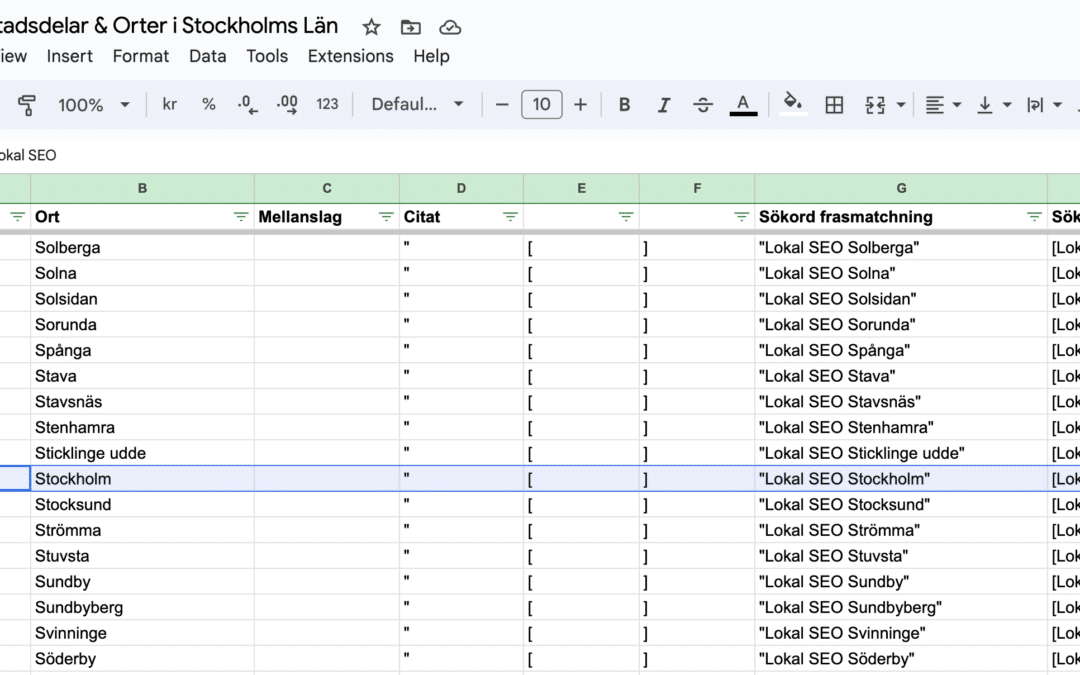The image size is (1080, 675).
Task: Select cell "Lokal SEO Söderby"
Action: (901, 659)
